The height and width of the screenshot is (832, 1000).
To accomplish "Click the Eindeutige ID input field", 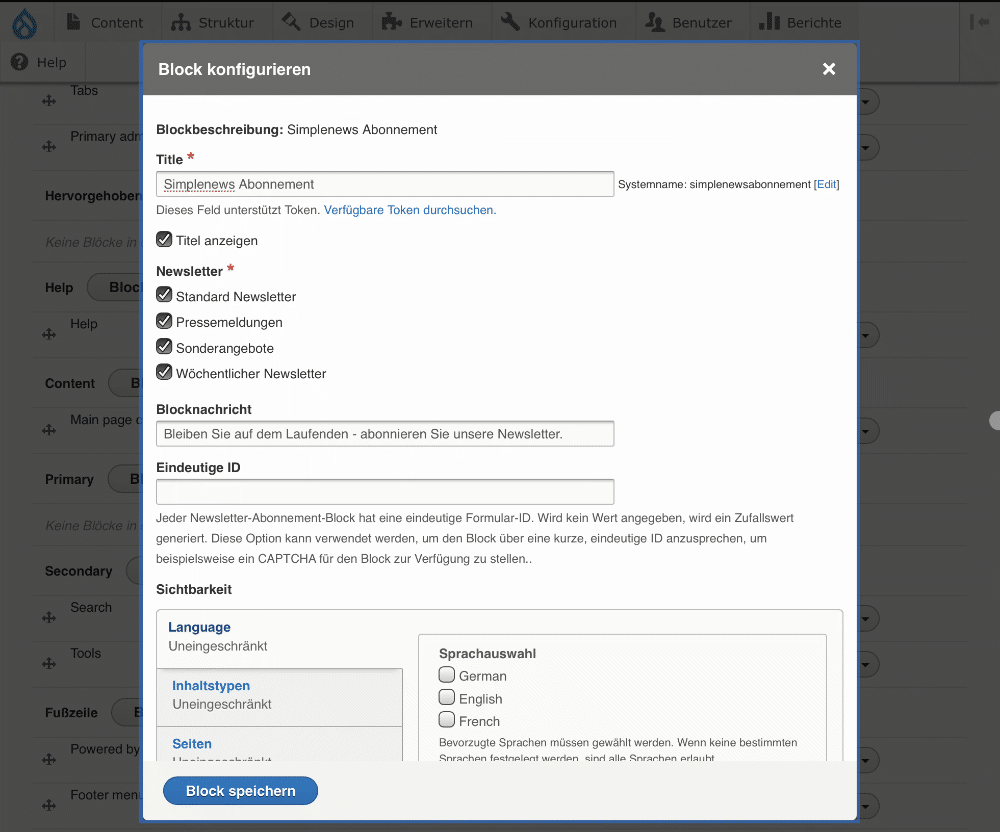I will 385,492.
